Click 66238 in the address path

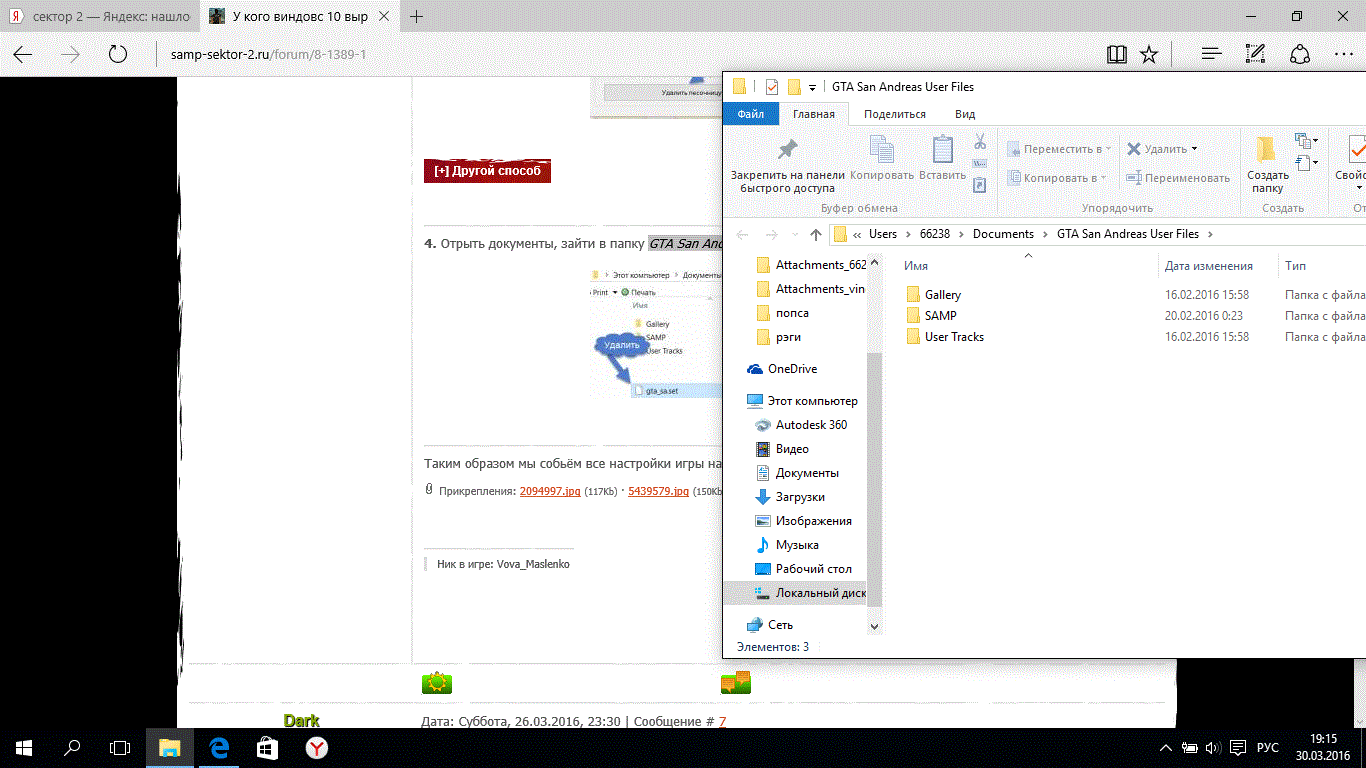935,234
